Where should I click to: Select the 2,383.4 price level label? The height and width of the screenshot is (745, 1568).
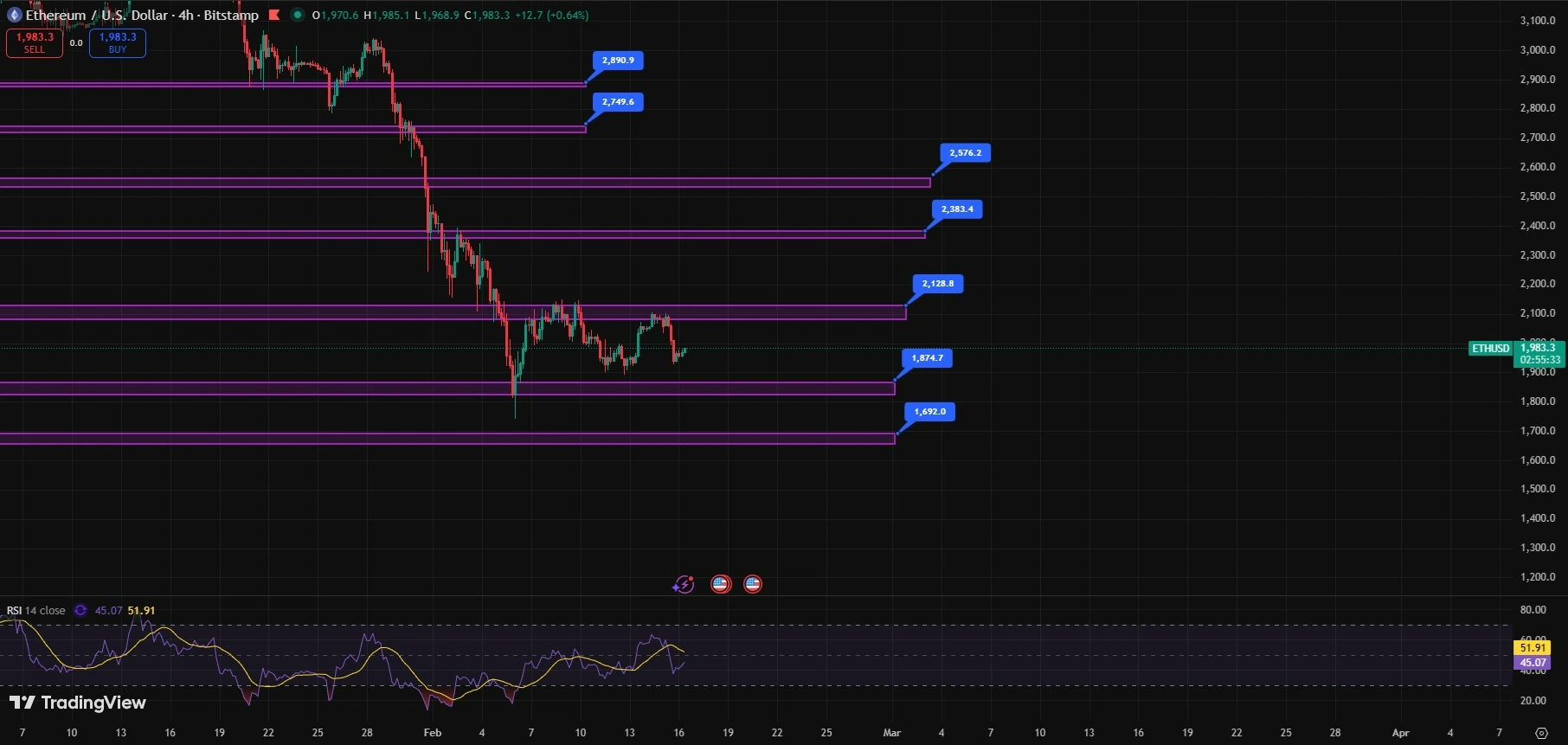click(x=957, y=209)
